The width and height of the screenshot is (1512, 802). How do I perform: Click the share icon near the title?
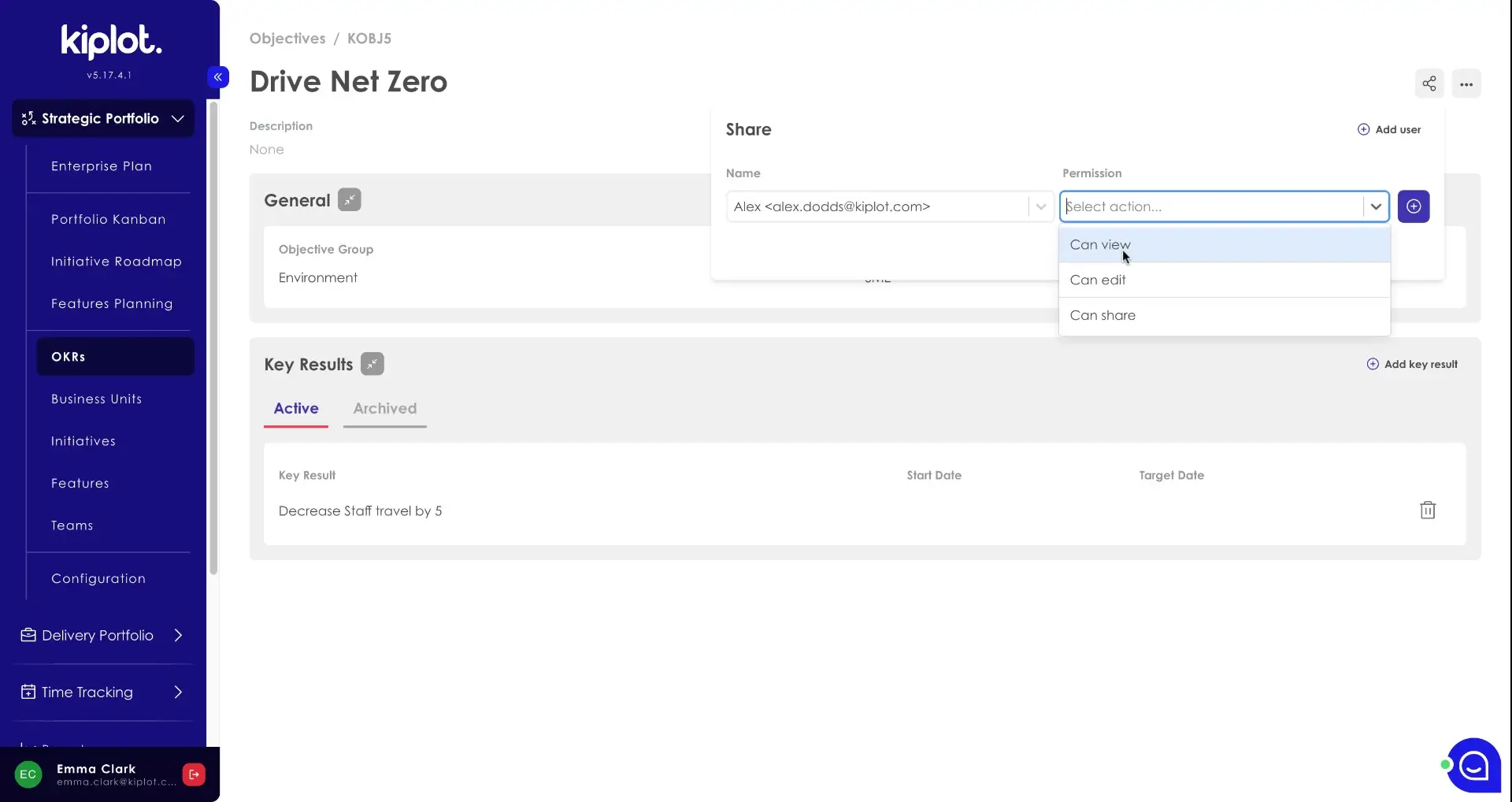[x=1429, y=84]
